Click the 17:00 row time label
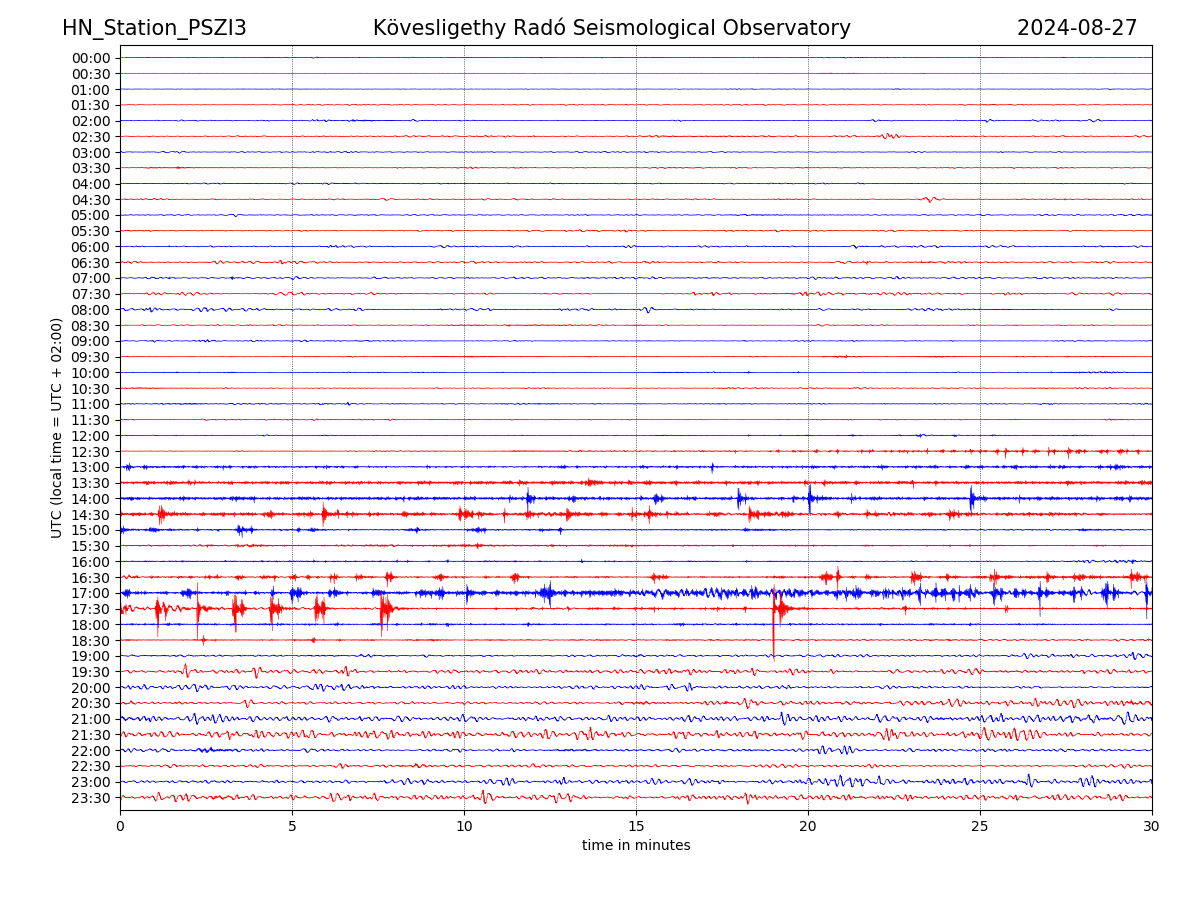Viewport: 1200px width, 900px height. [x=90, y=593]
